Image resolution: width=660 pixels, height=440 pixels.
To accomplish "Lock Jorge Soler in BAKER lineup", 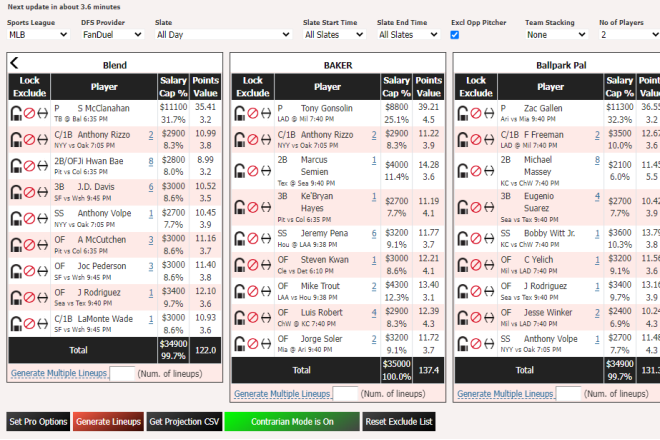I will (240, 344).
